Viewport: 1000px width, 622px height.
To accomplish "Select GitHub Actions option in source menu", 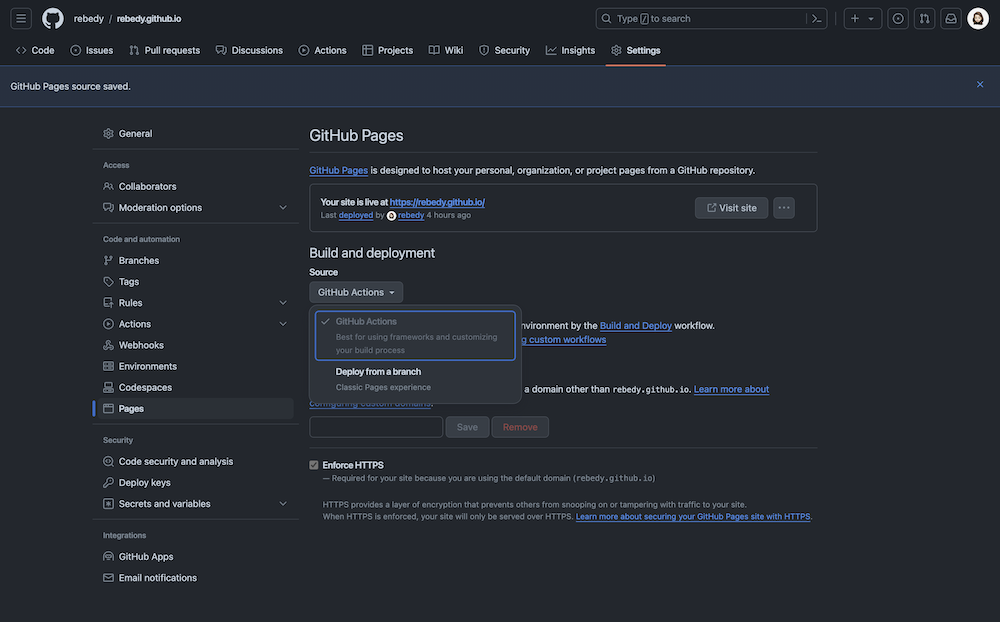I will 415,336.
